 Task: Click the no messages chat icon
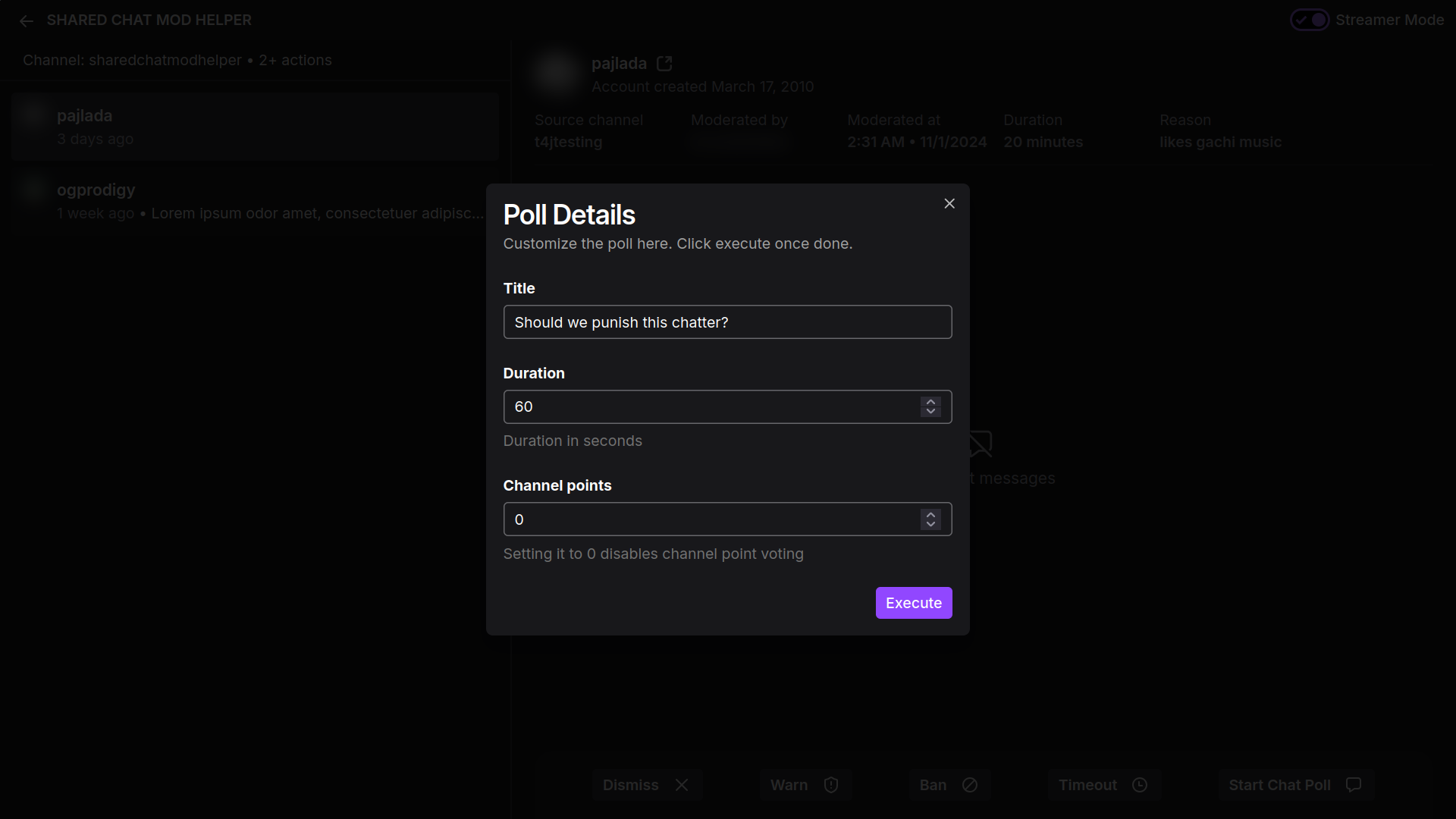click(x=981, y=444)
